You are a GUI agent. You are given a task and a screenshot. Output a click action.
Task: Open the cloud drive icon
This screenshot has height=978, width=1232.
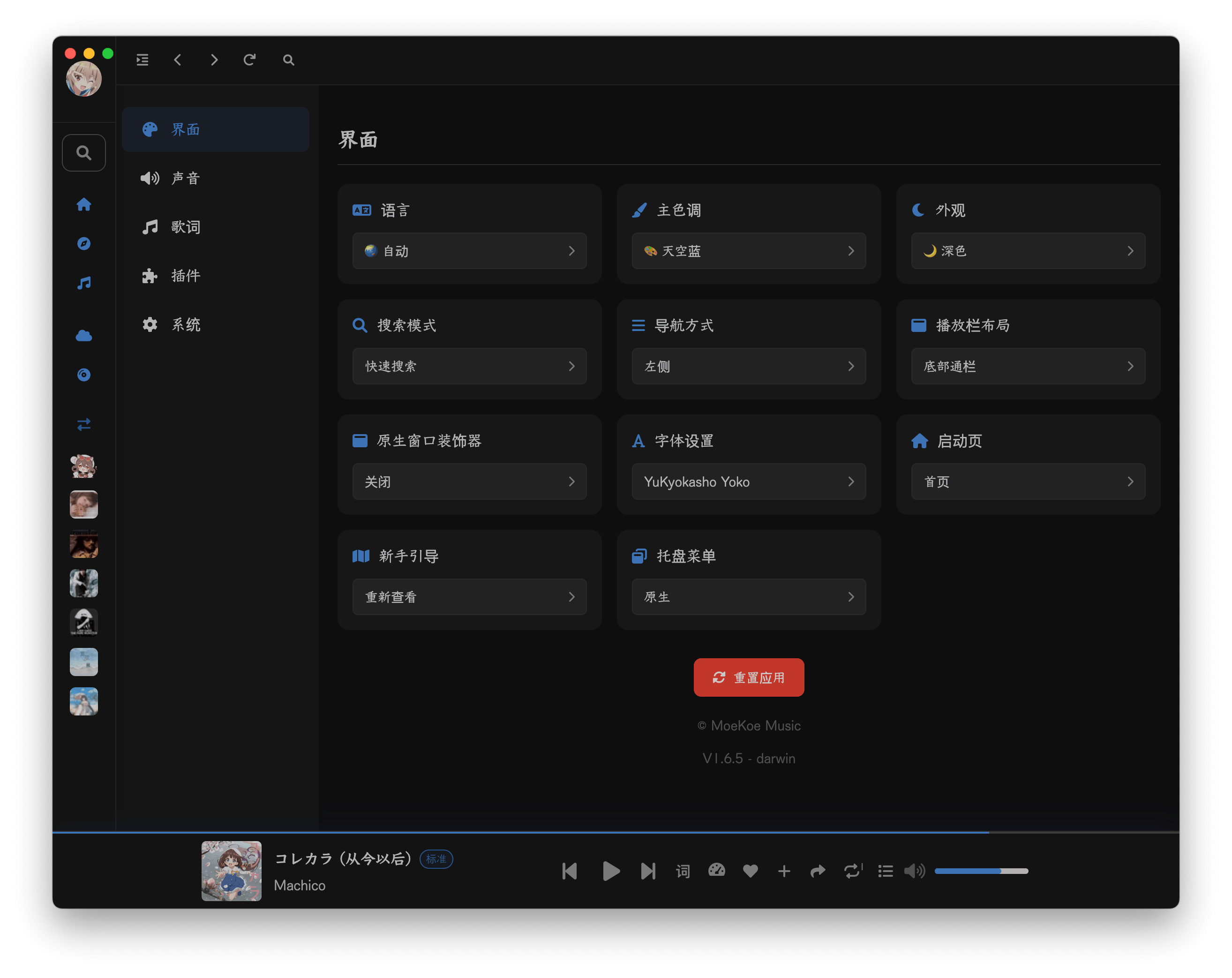coord(84,336)
